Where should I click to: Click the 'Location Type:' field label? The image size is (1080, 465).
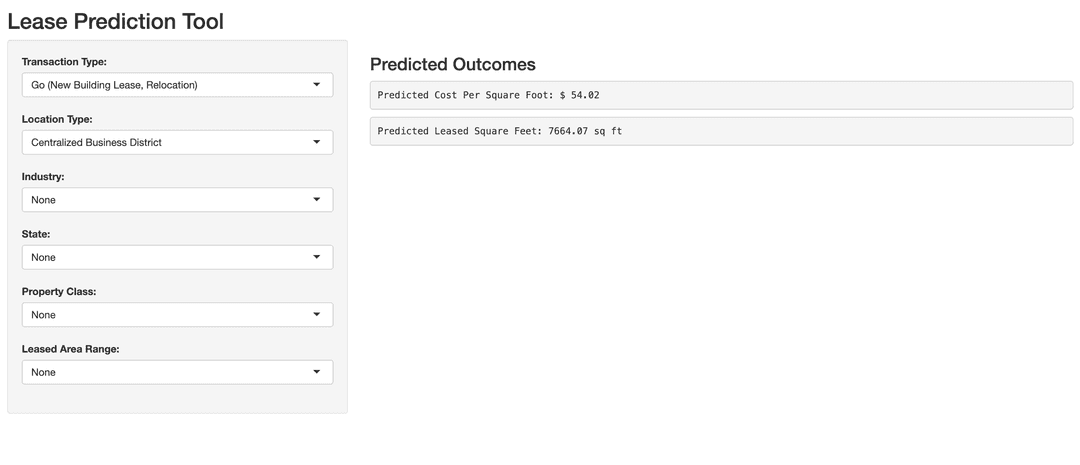click(x=57, y=119)
